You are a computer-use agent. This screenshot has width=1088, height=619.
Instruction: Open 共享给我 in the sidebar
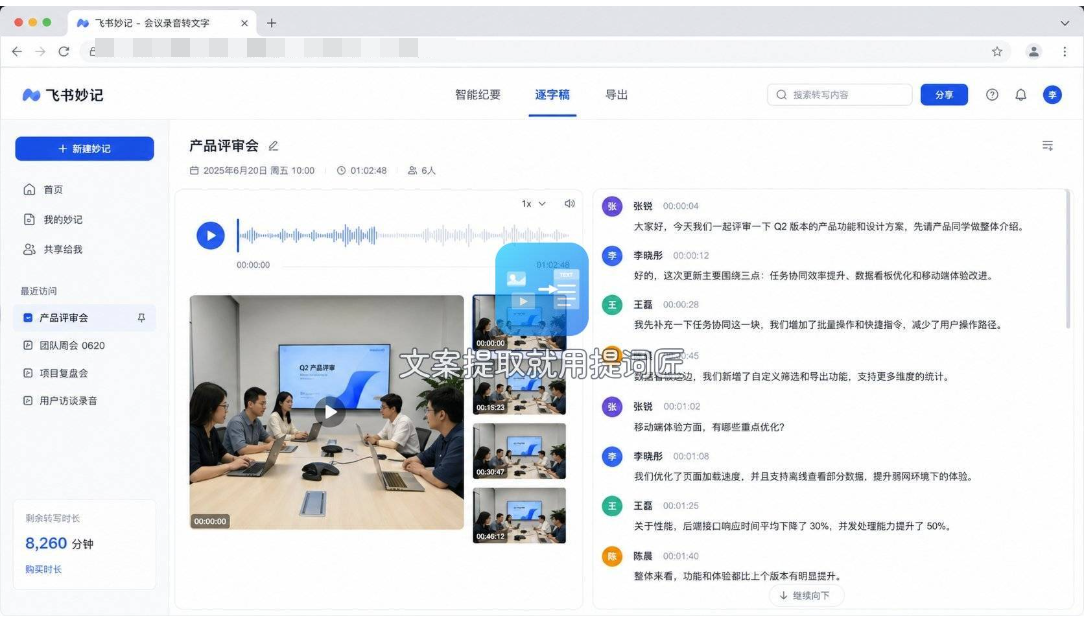click(53, 249)
